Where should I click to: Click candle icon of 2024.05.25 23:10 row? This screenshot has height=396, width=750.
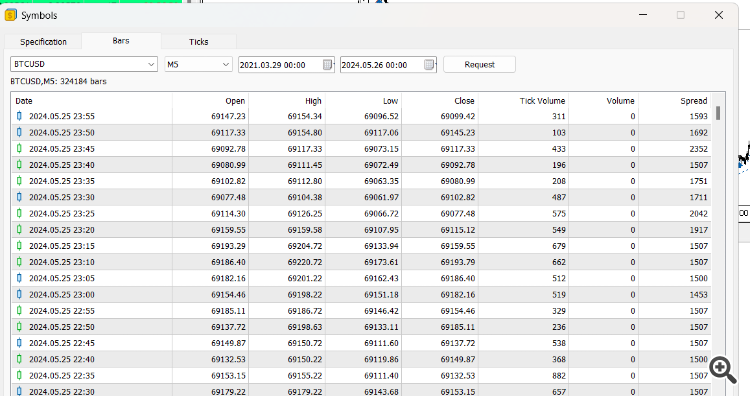coord(19,262)
